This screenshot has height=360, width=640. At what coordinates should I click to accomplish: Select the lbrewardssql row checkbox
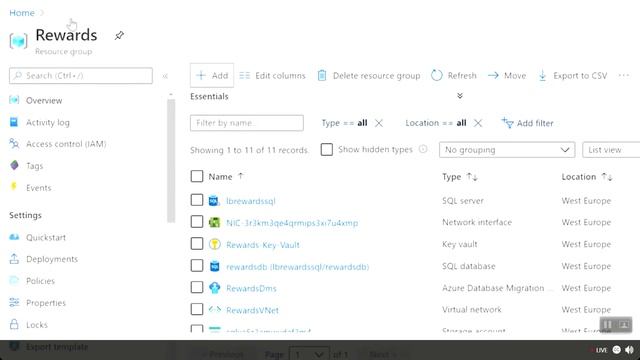[197, 200]
